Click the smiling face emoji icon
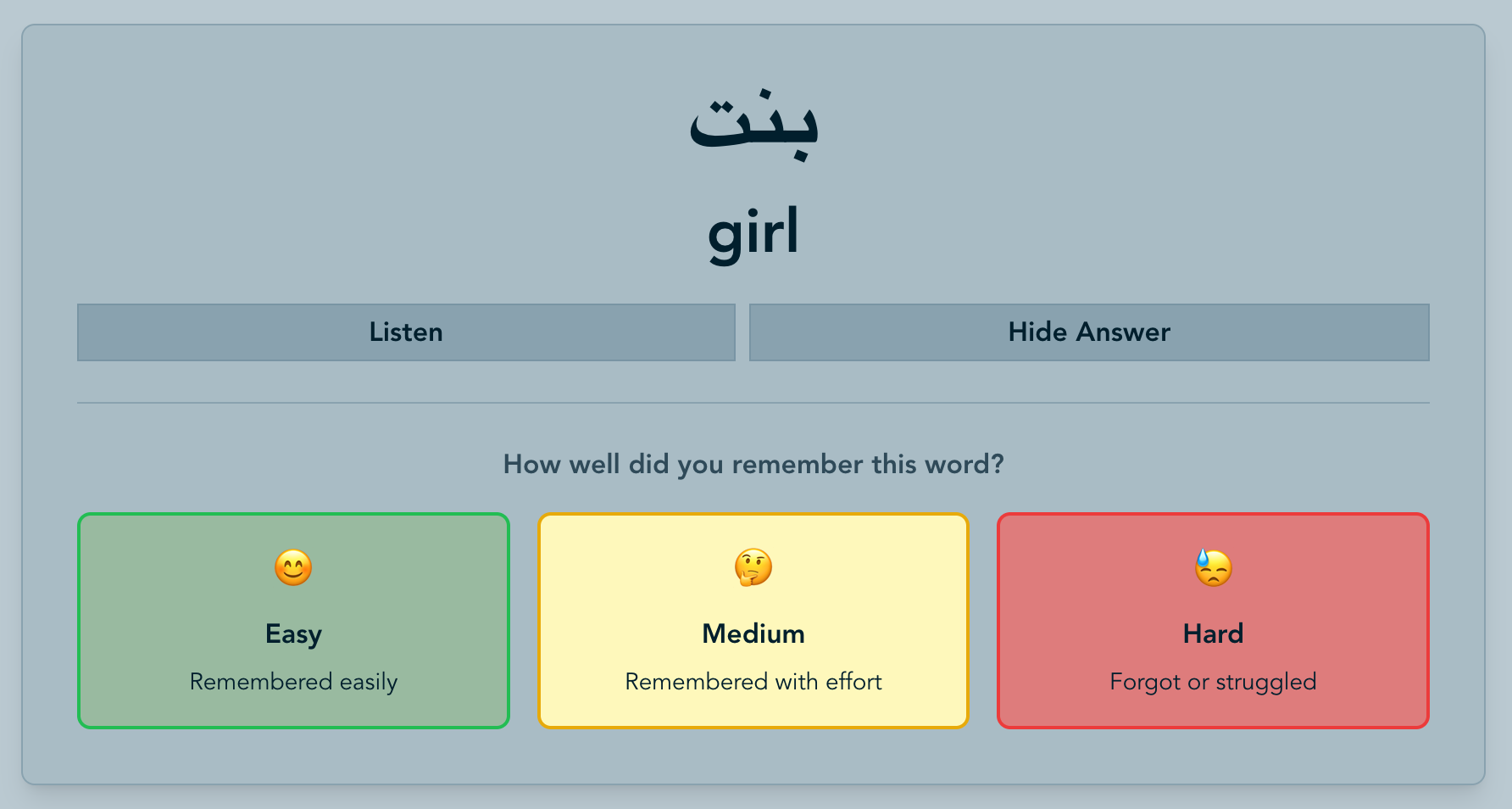The height and width of the screenshot is (809, 1512). 293,567
